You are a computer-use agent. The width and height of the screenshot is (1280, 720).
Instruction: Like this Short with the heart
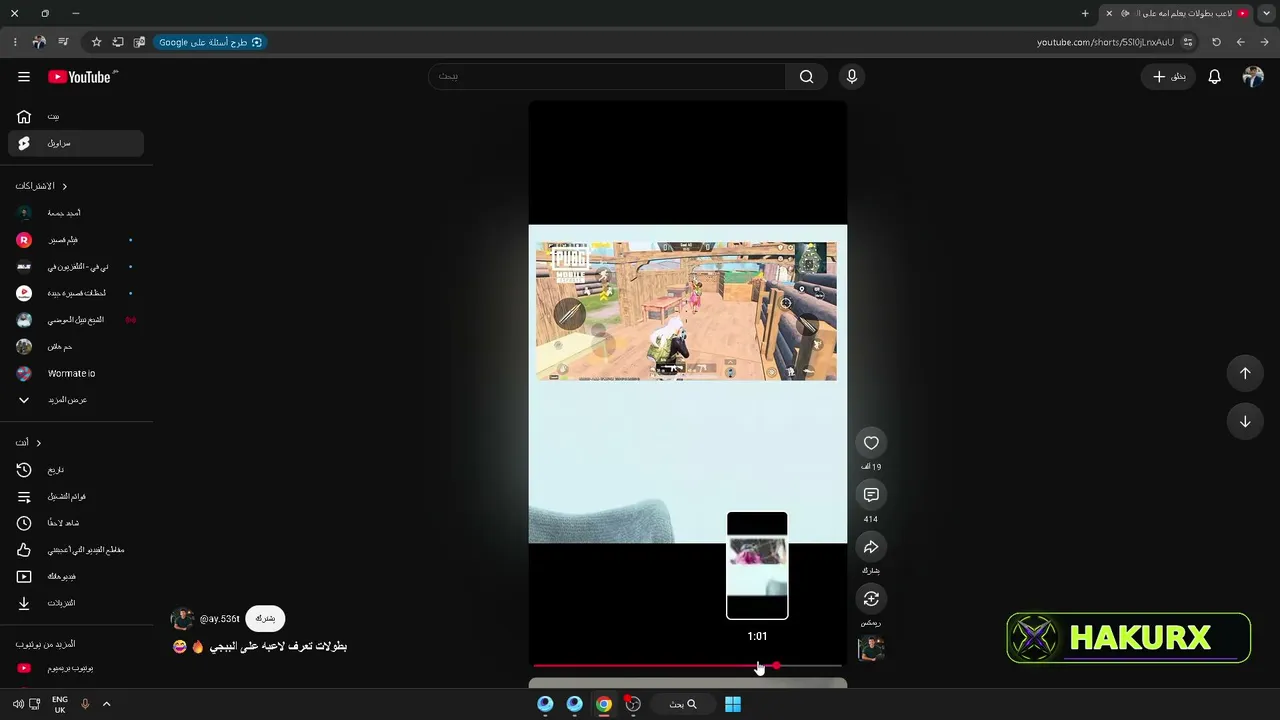[x=871, y=443]
